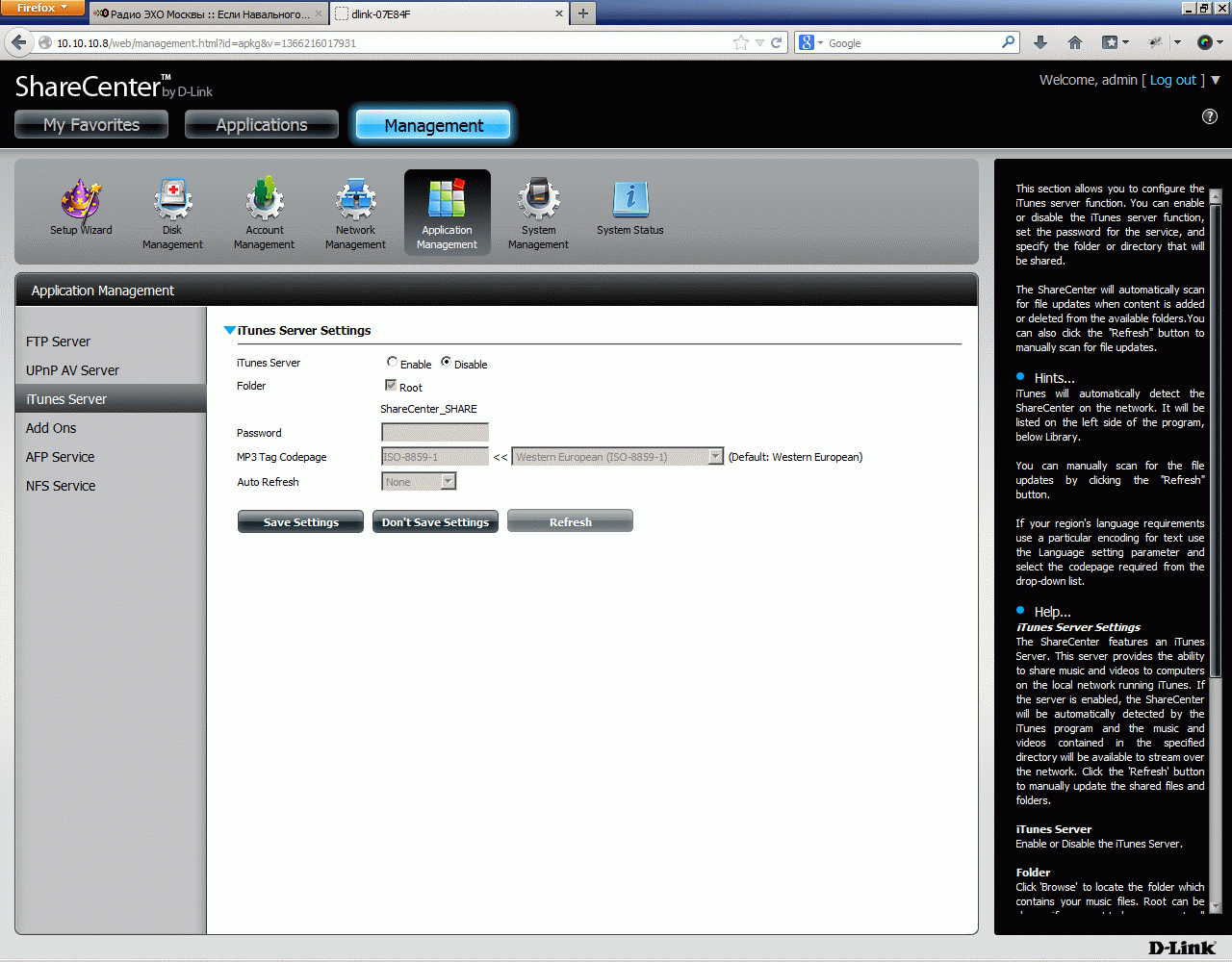Click the help panel scroll up arrow
The width and height of the screenshot is (1232, 962).
[x=1215, y=196]
